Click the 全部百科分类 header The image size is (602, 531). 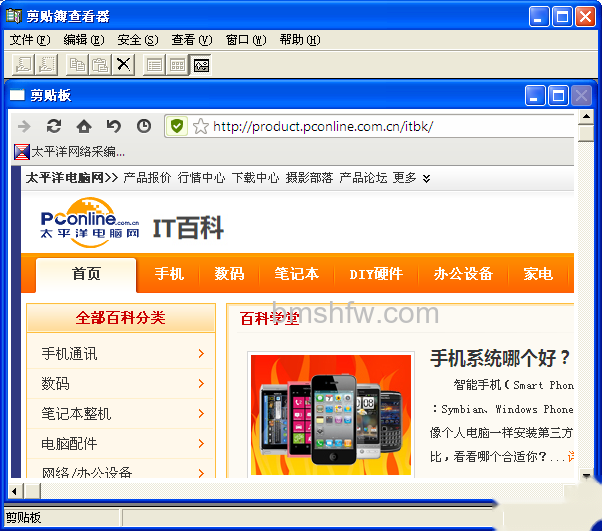[121, 318]
